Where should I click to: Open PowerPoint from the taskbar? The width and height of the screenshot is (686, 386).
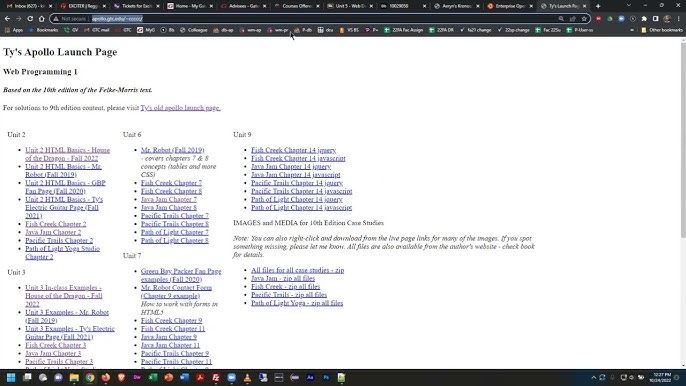(168, 377)
